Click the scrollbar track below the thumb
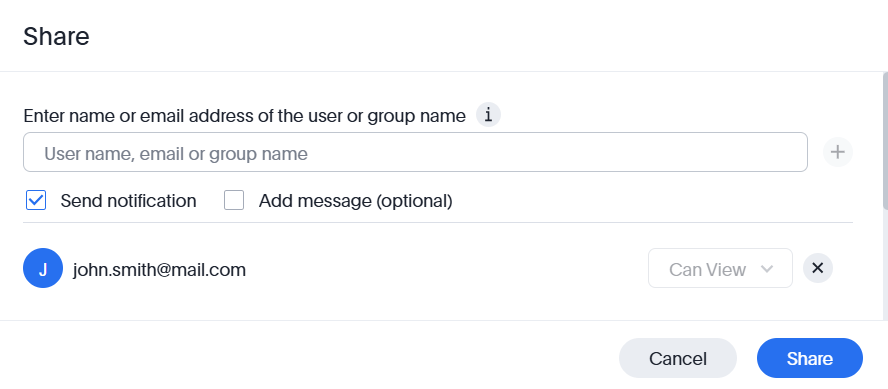 [x=885, y=265]
